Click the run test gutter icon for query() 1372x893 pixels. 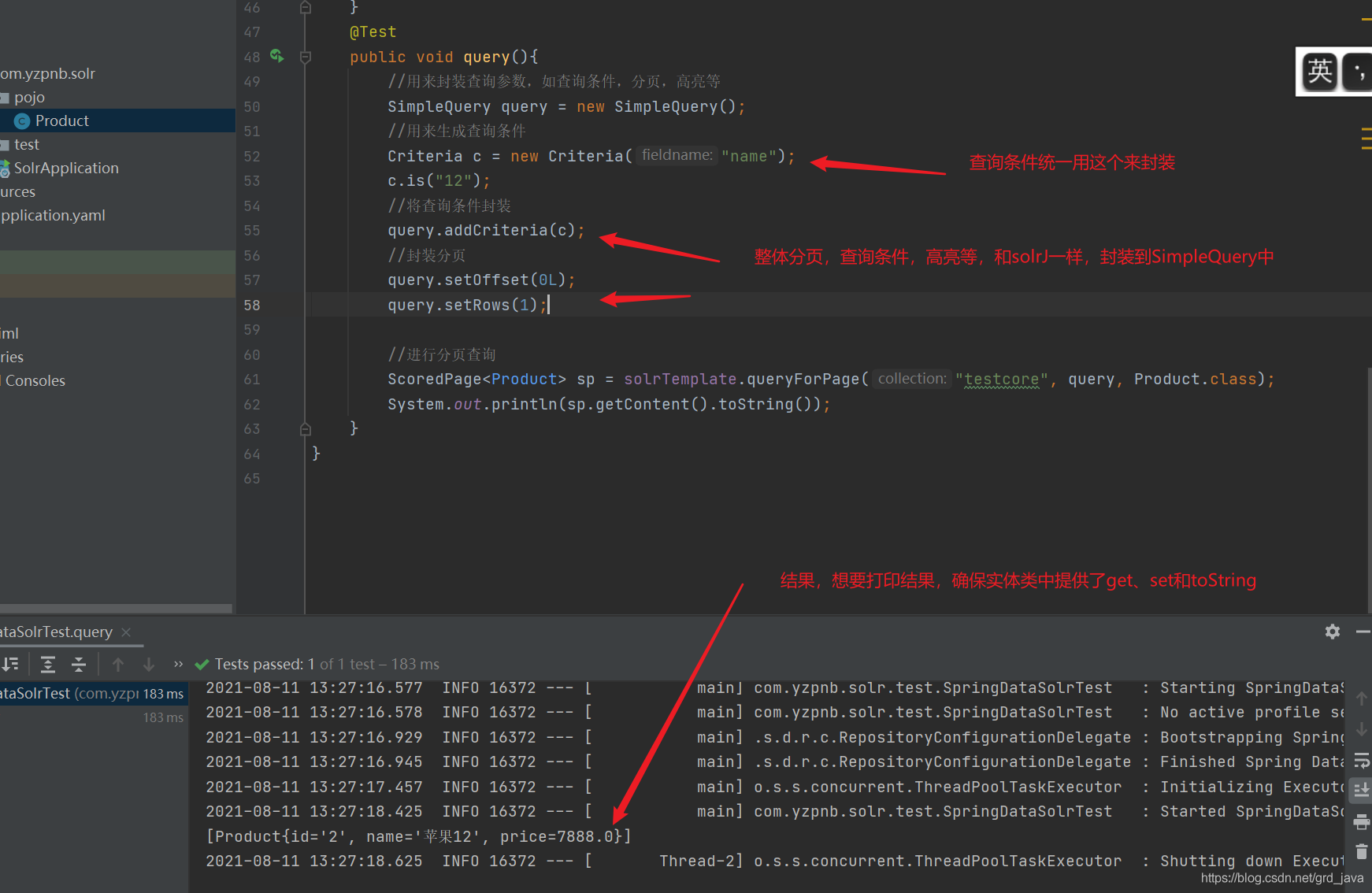(276, 55)
